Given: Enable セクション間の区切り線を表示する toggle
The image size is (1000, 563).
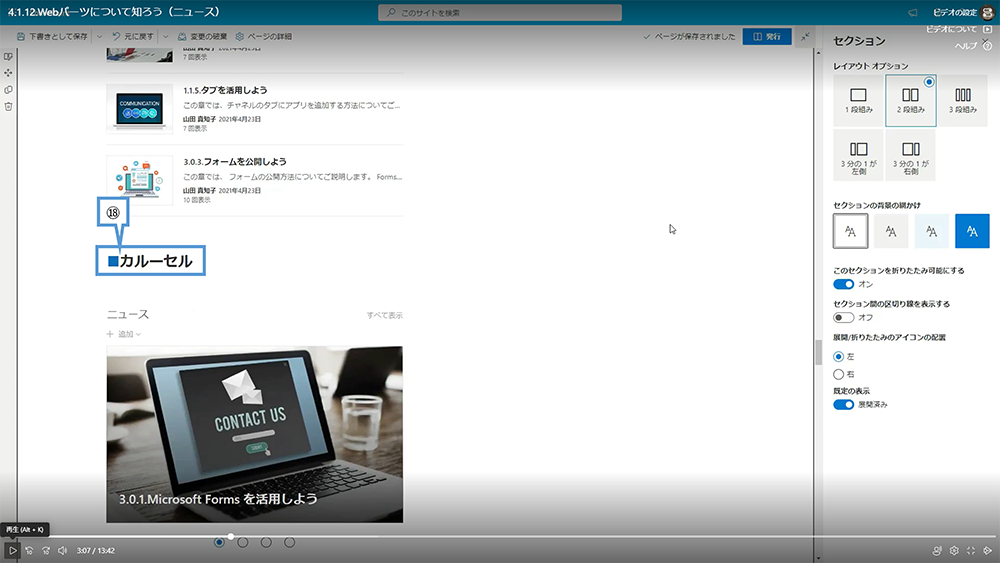Looking at the screenshot, I should 844,317.
